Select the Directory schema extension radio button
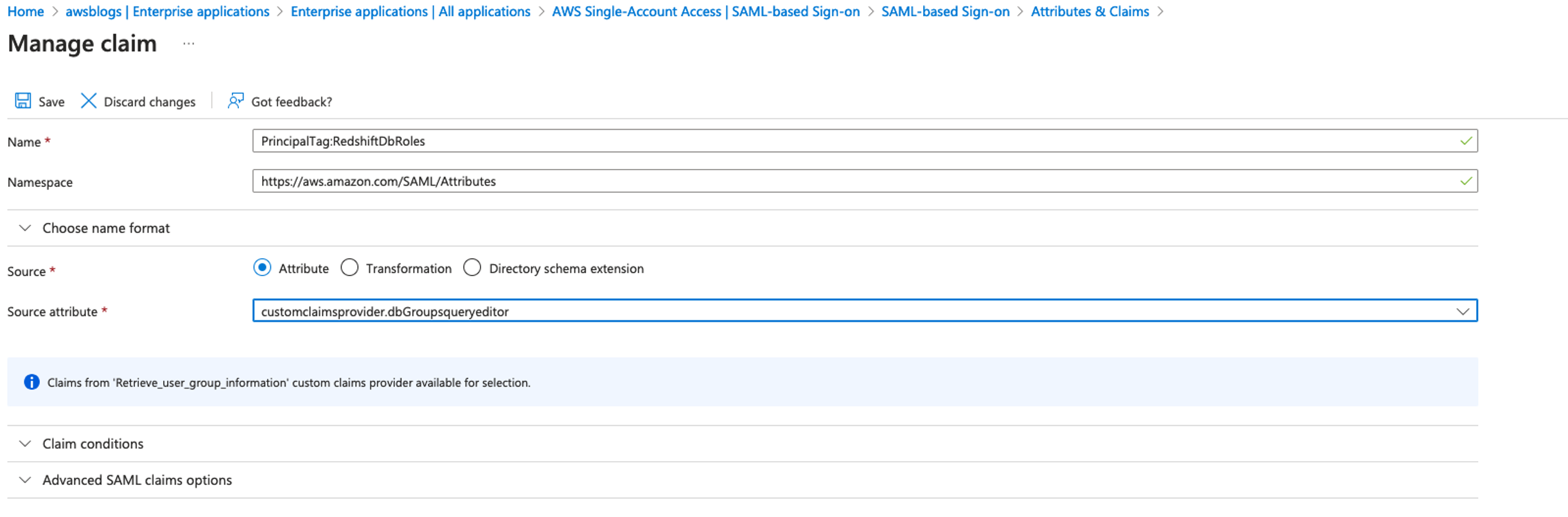The height and width of the screenshot is (517, 1568). (472, 268)
